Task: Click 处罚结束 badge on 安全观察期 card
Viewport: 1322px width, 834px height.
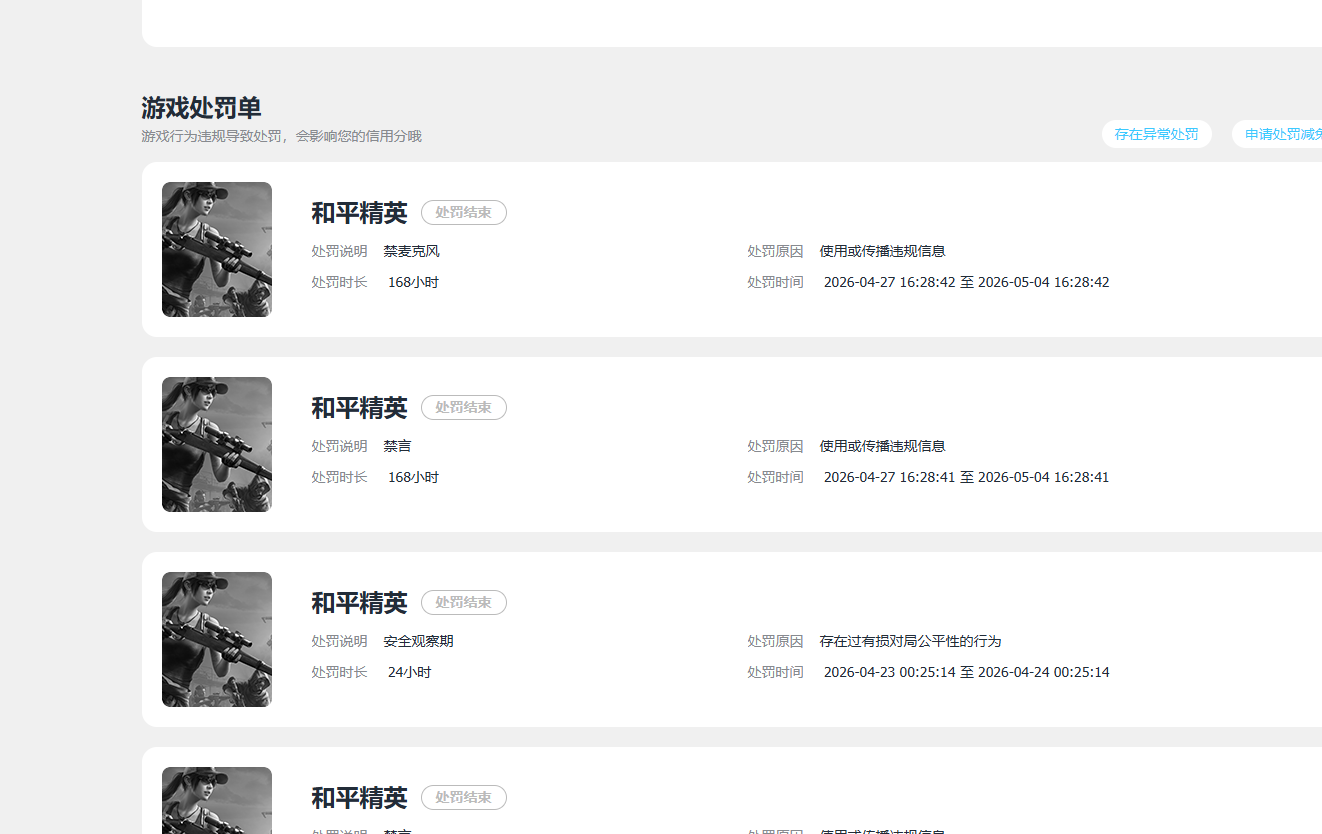Action: click(x=464, y=602)
